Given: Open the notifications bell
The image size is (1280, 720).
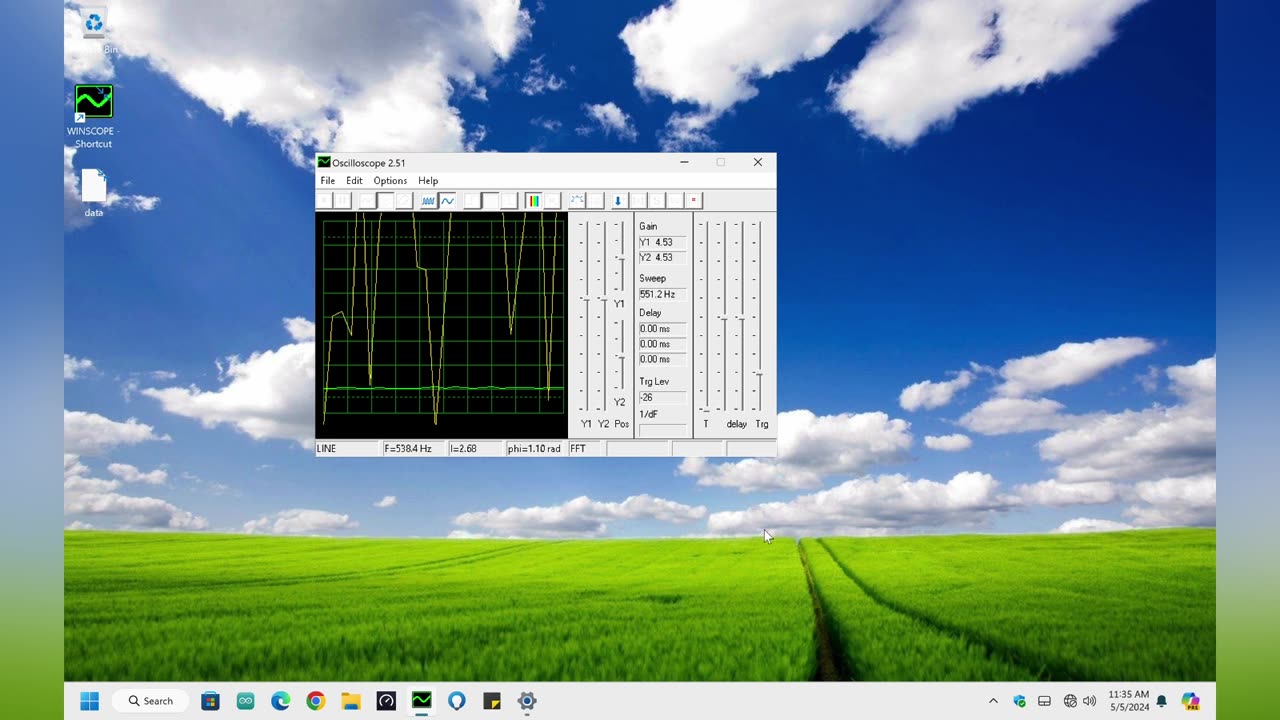Looking at the screenshot, I should coord(1162,701).
